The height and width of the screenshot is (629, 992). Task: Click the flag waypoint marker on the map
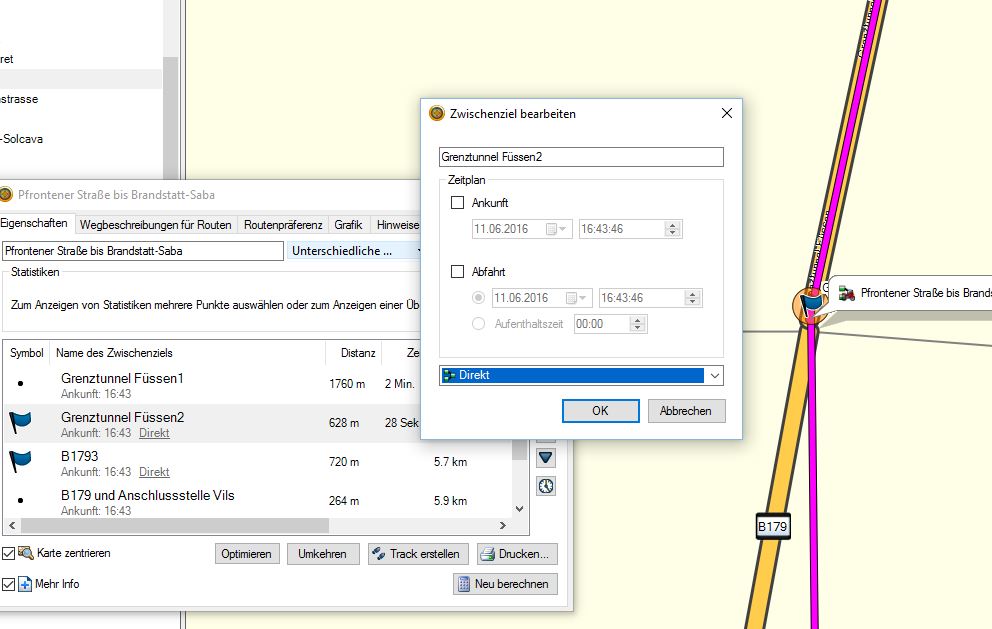[x=808, y=304]
